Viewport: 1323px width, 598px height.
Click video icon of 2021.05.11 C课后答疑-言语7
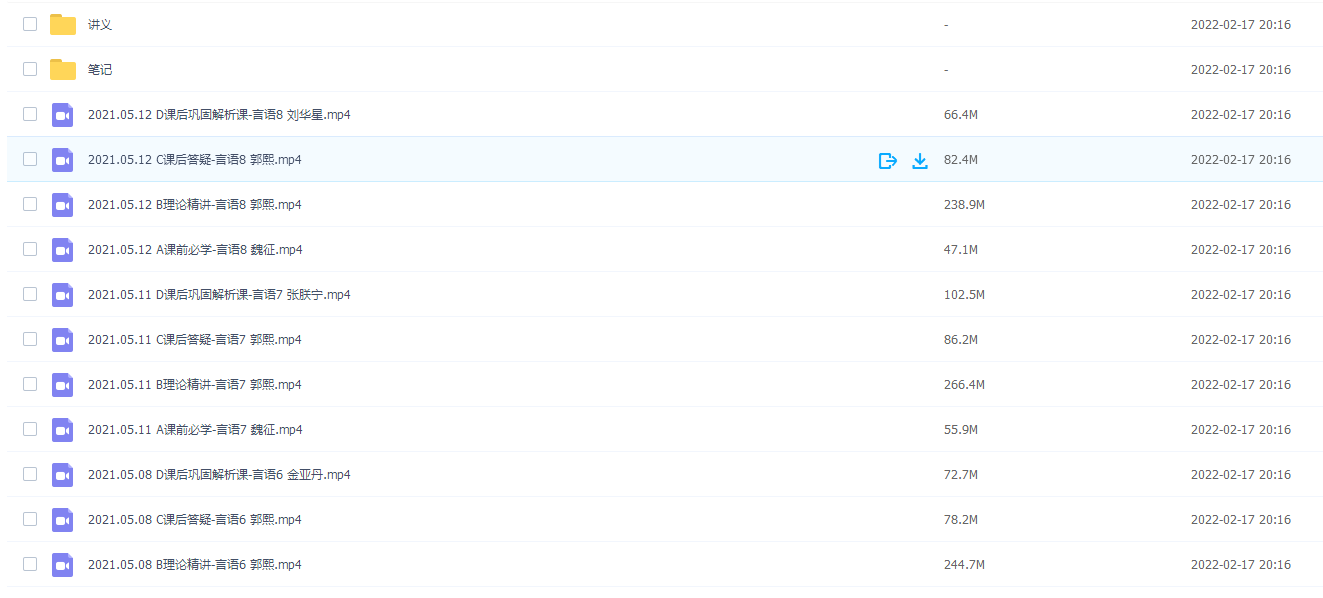(x=63, y=340)
